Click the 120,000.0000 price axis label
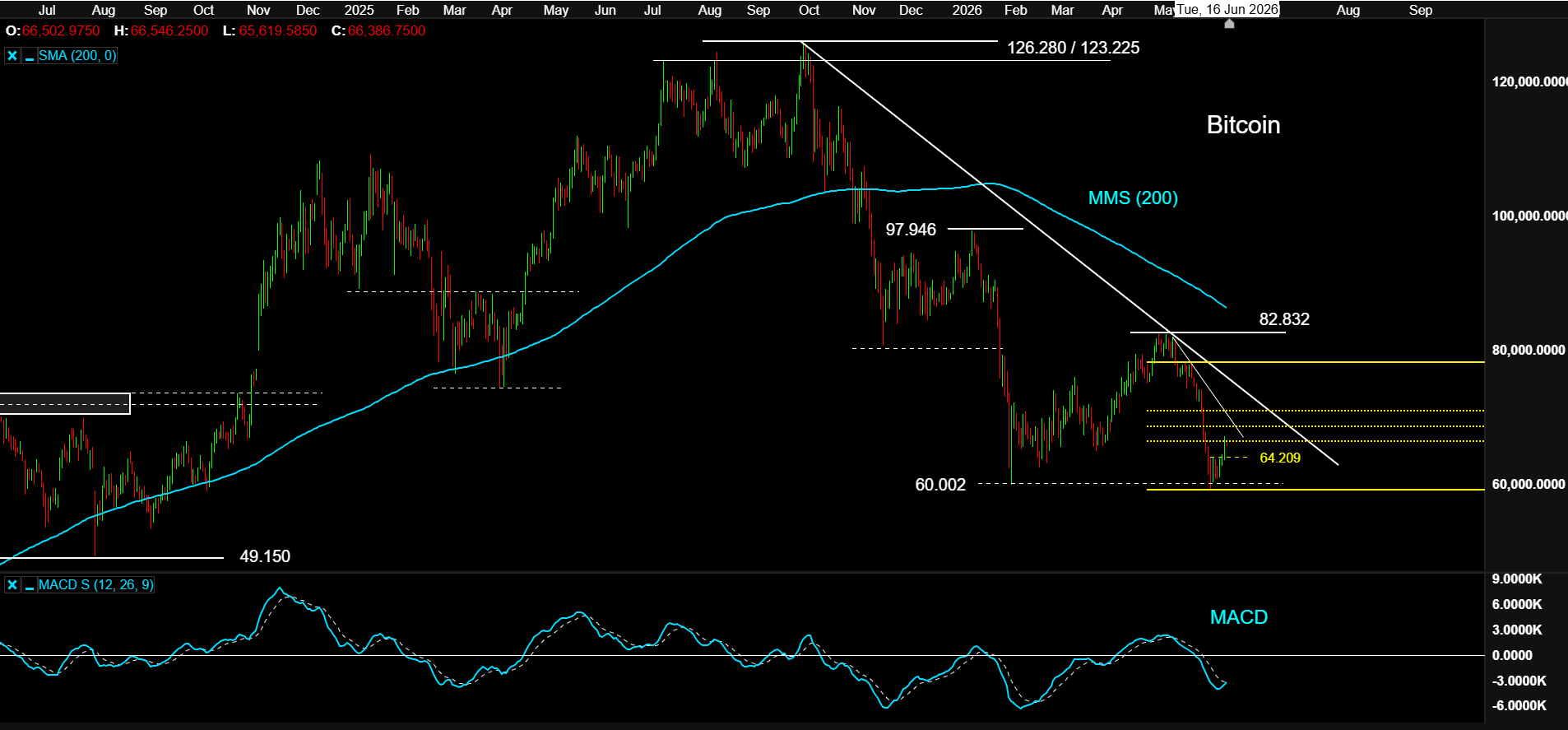Viewport: 1568px width, 730px height. 1529,81
